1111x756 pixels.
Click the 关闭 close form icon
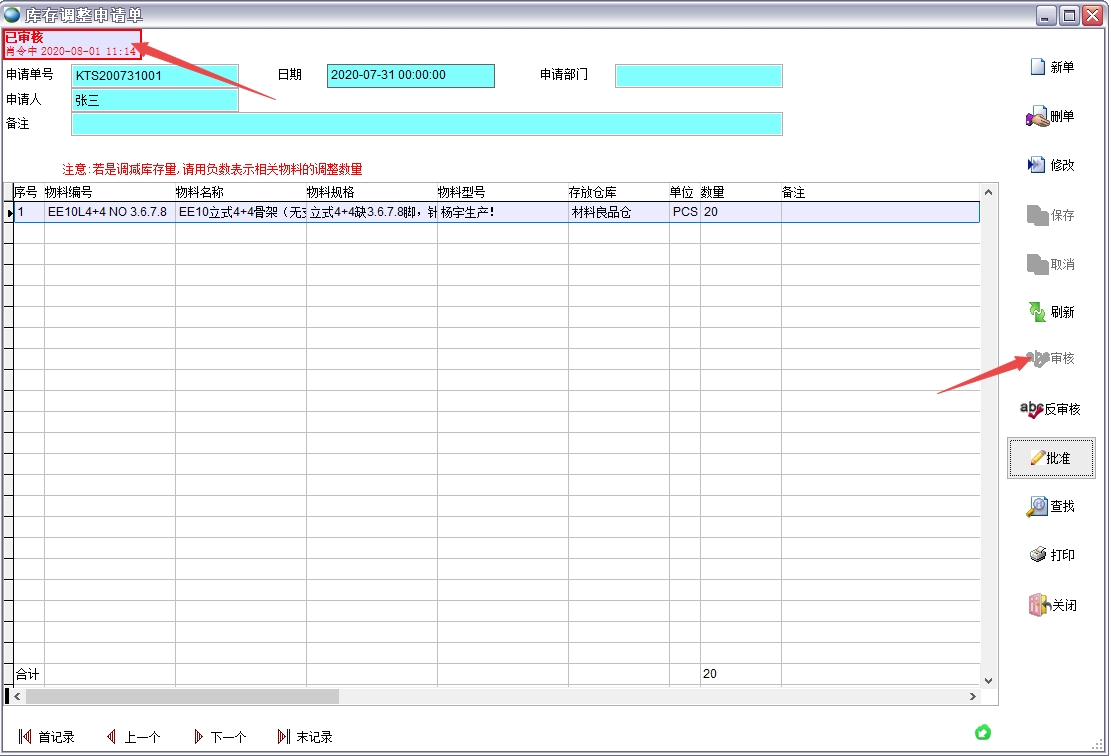click(1038, 605)
